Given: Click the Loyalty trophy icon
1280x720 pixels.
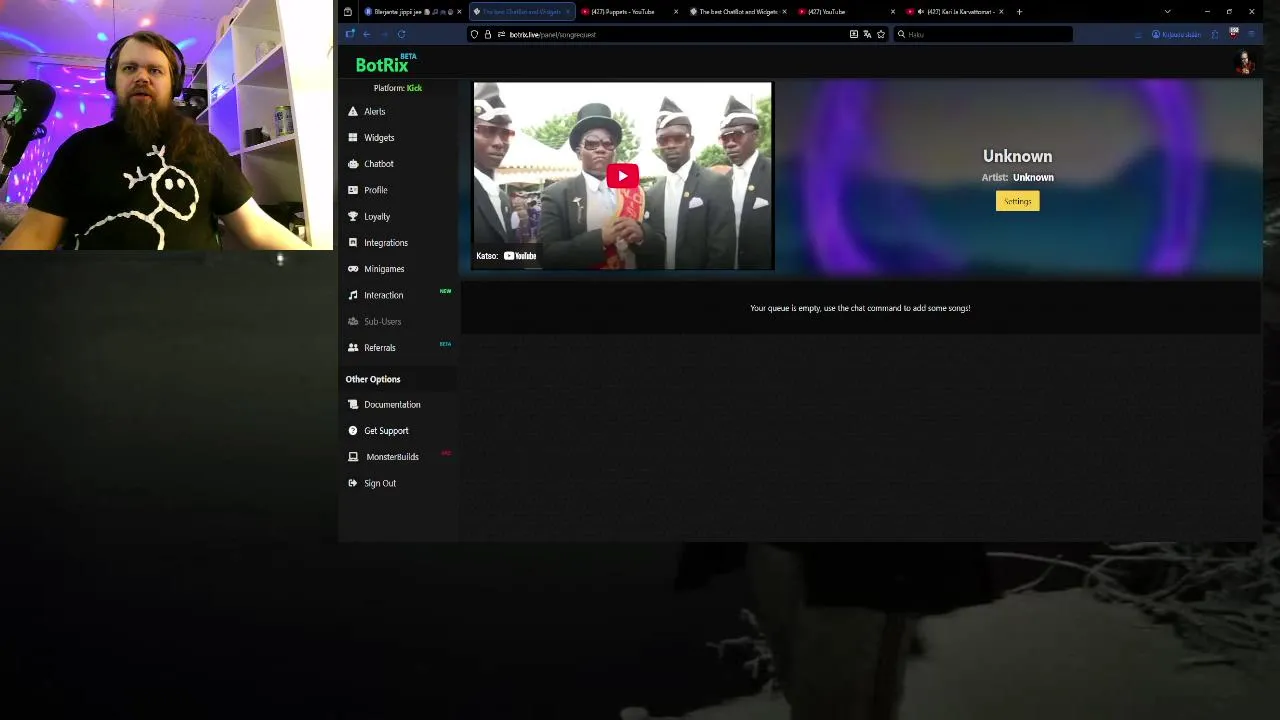Looking at the screenshot, I should click(353, 216).
